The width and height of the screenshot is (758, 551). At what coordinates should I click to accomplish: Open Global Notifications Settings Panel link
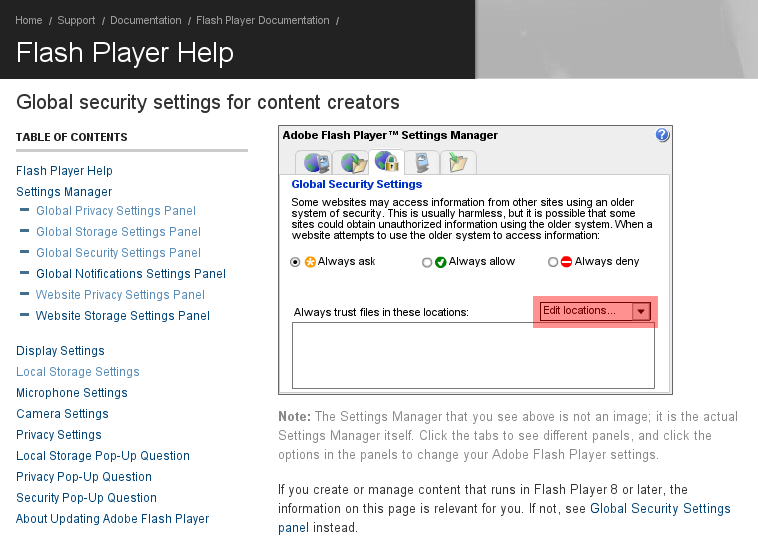coord(131,274)
